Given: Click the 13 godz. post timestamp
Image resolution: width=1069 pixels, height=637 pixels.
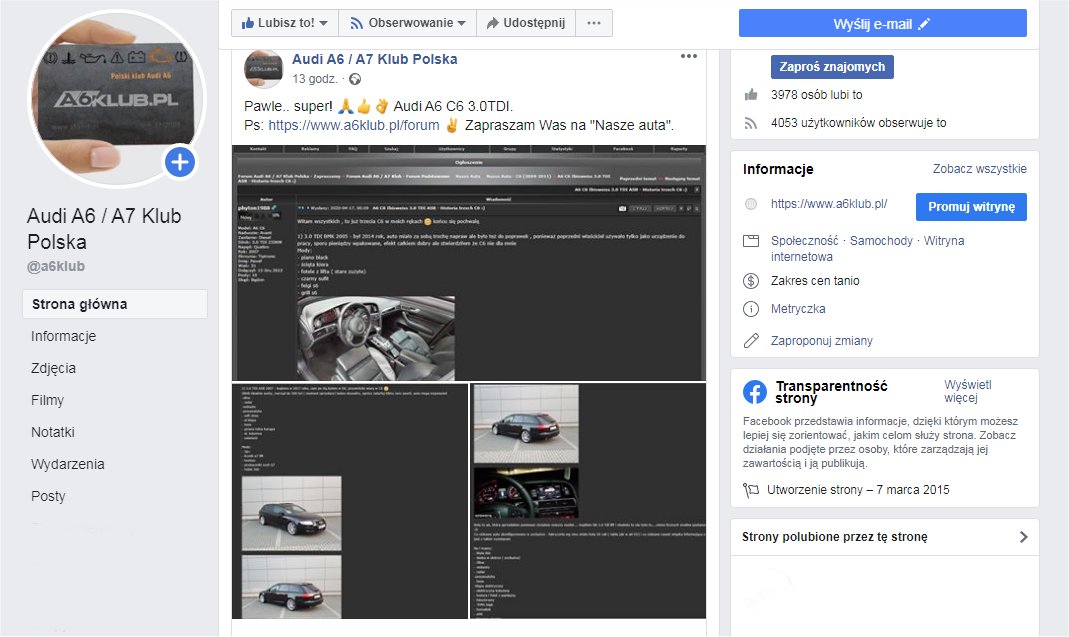Looking at the screenshot, I should coord(314,79).
